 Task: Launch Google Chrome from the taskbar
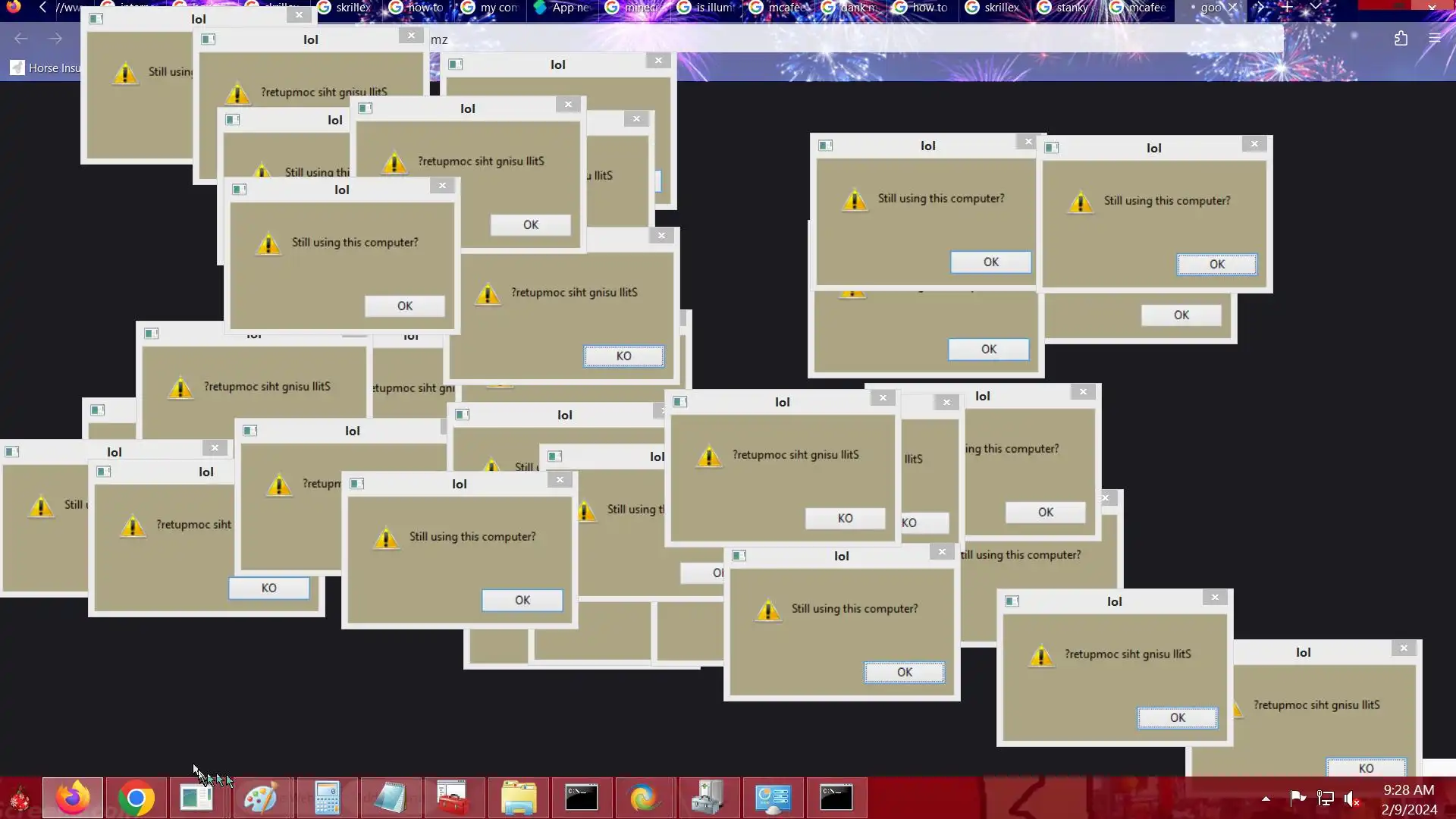tap(136, 798)
